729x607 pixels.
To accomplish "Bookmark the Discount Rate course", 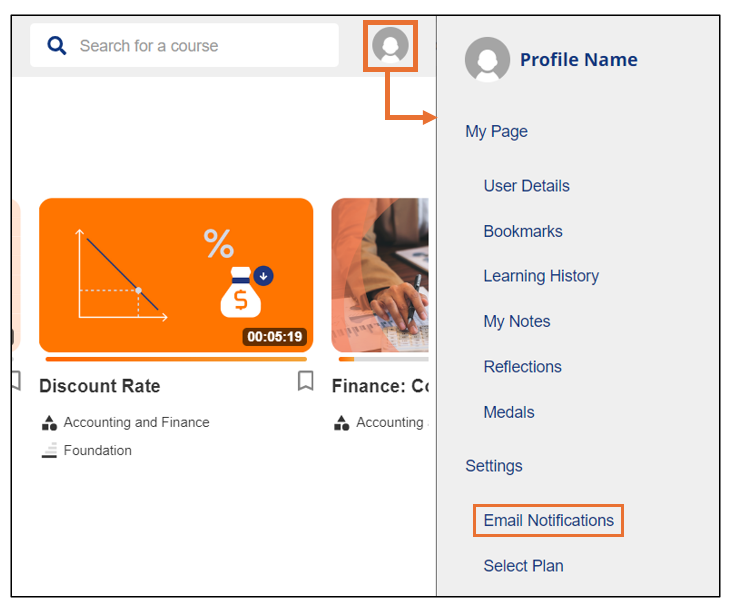I will click(x=306, y=381).
